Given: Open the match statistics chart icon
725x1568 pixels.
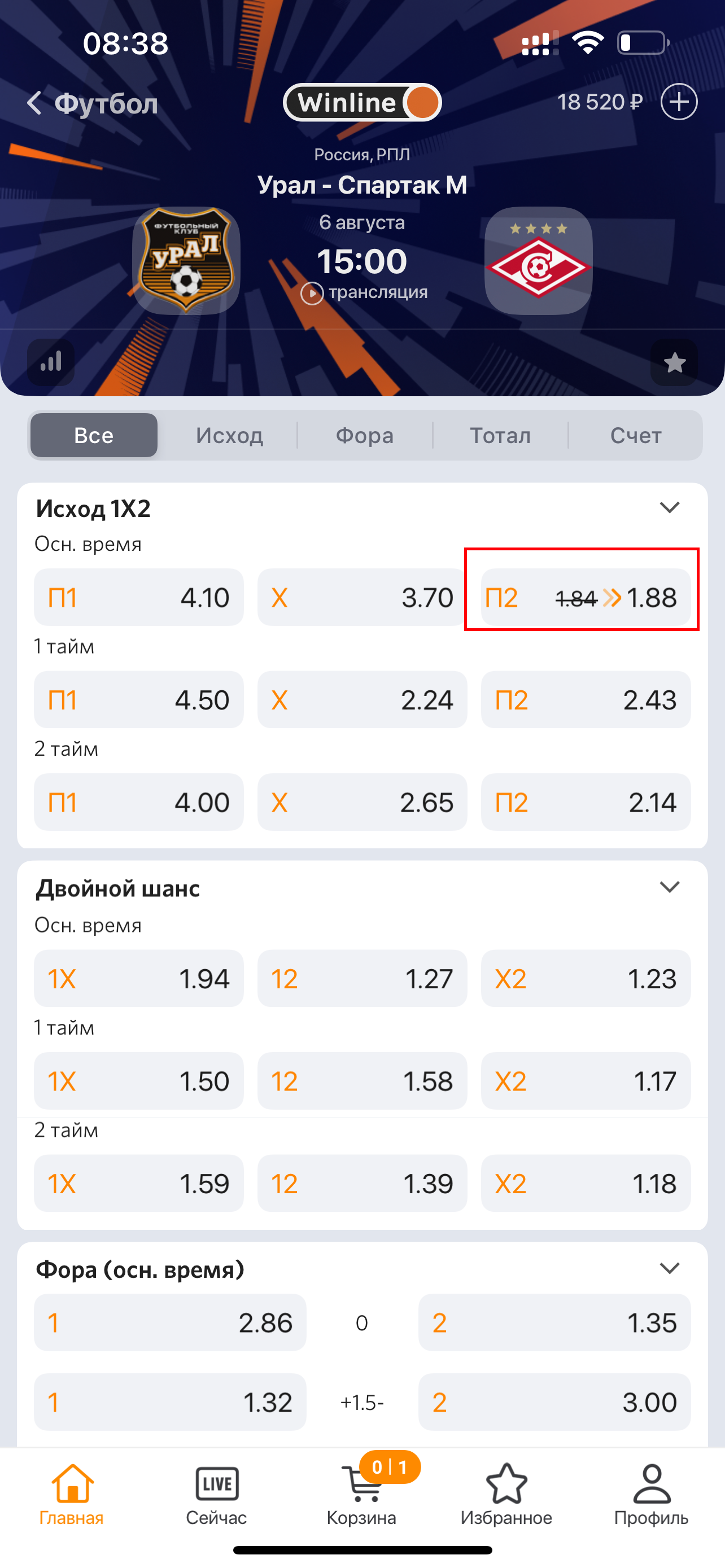Looking at the screenshot, I should pos(51,363).
